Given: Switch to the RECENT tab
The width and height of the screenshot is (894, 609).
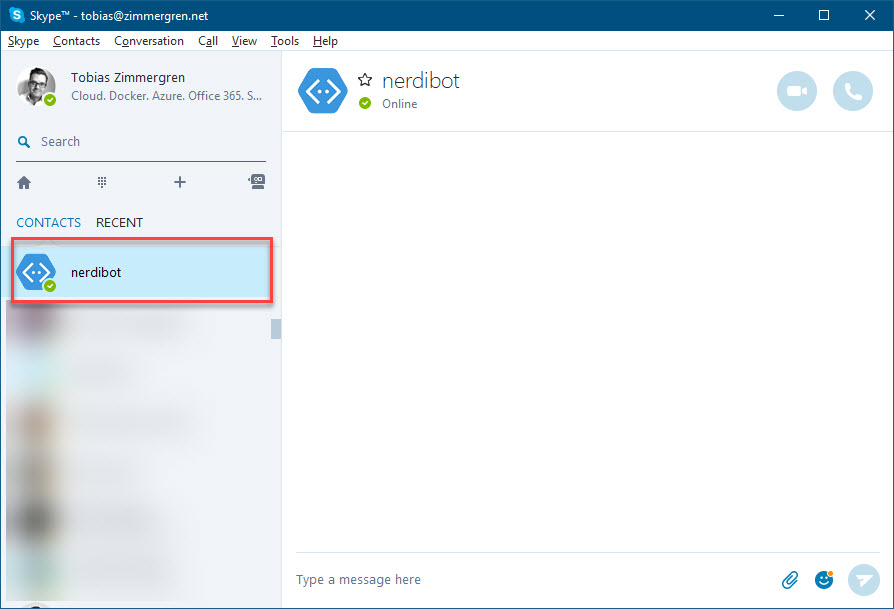Looking at the screenshot, I should coord(119,222).
